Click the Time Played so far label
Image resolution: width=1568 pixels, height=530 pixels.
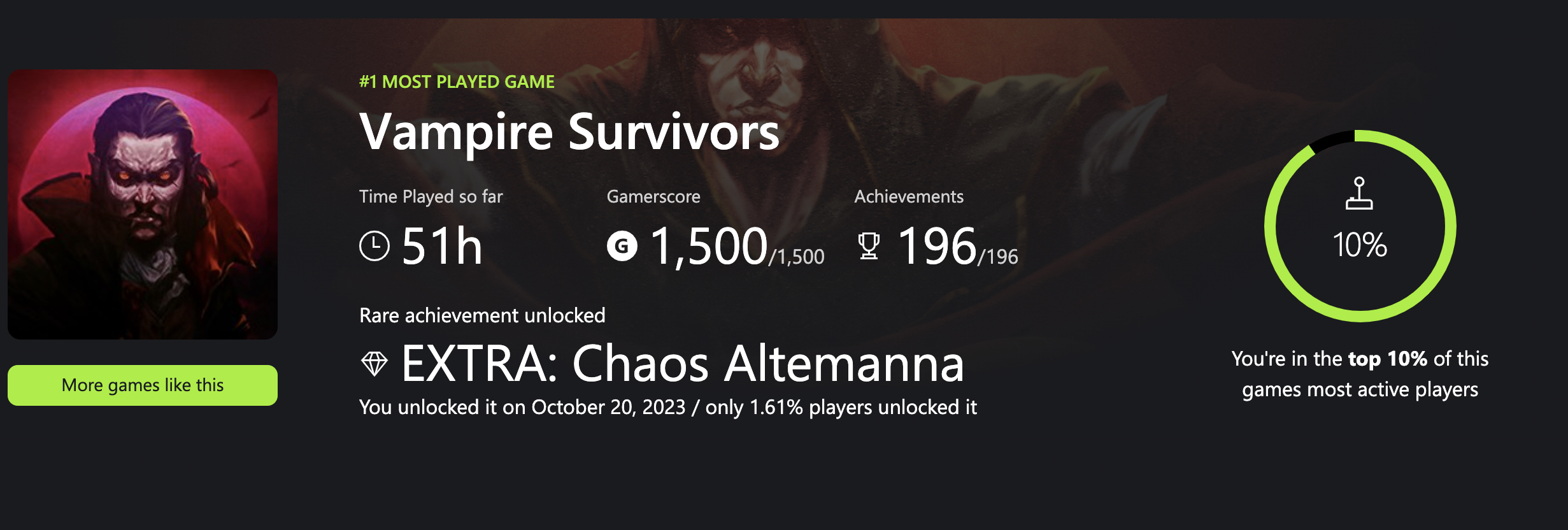[x=431, y=196]
